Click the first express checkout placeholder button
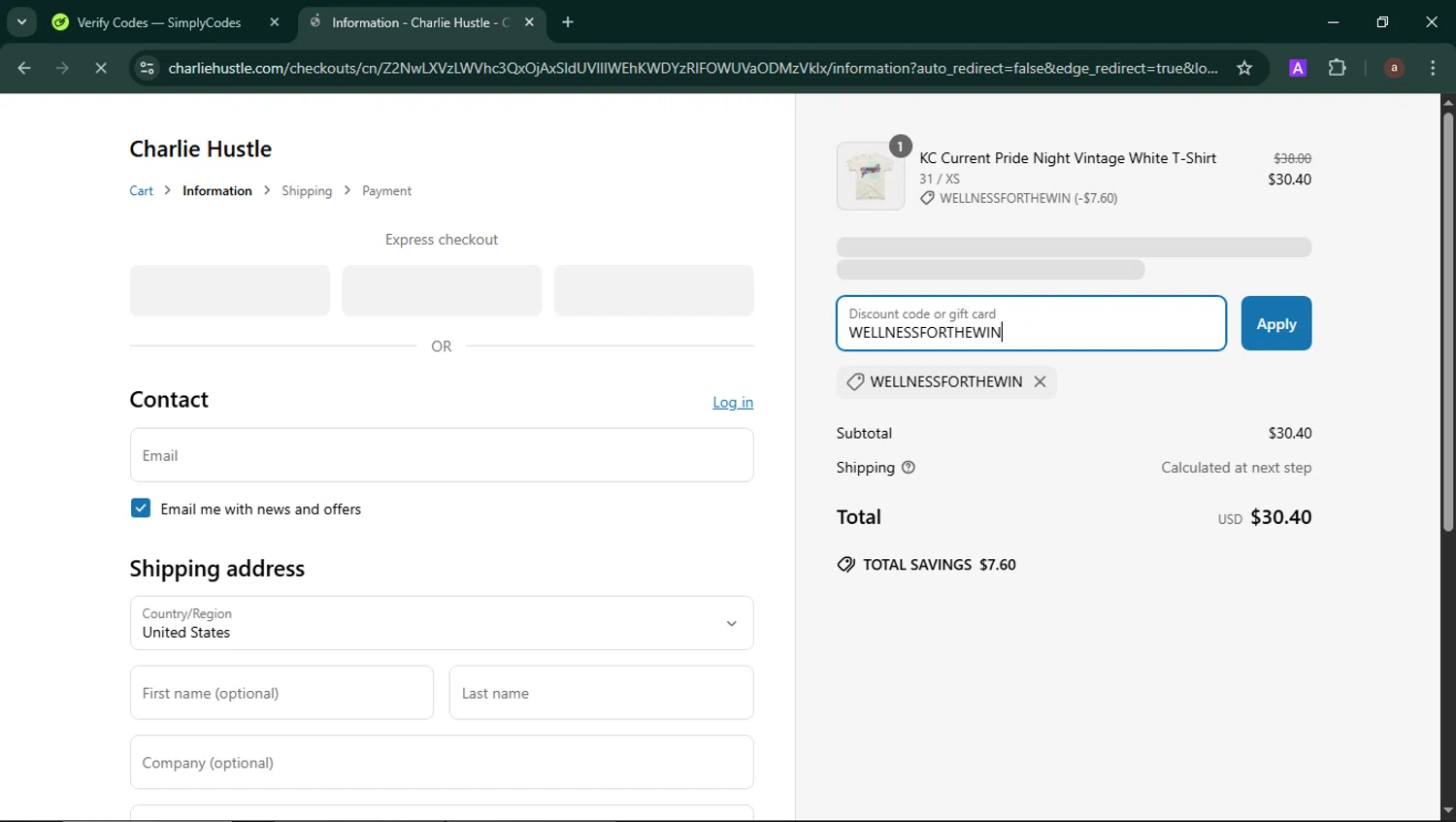This screenshot has height=822, width=1456. [x=230, y=290]
